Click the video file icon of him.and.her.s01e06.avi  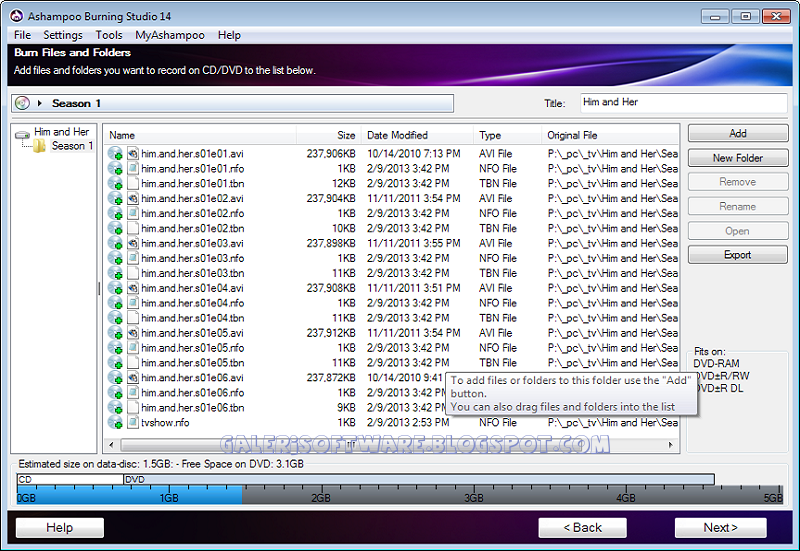(x=133, y=378)
